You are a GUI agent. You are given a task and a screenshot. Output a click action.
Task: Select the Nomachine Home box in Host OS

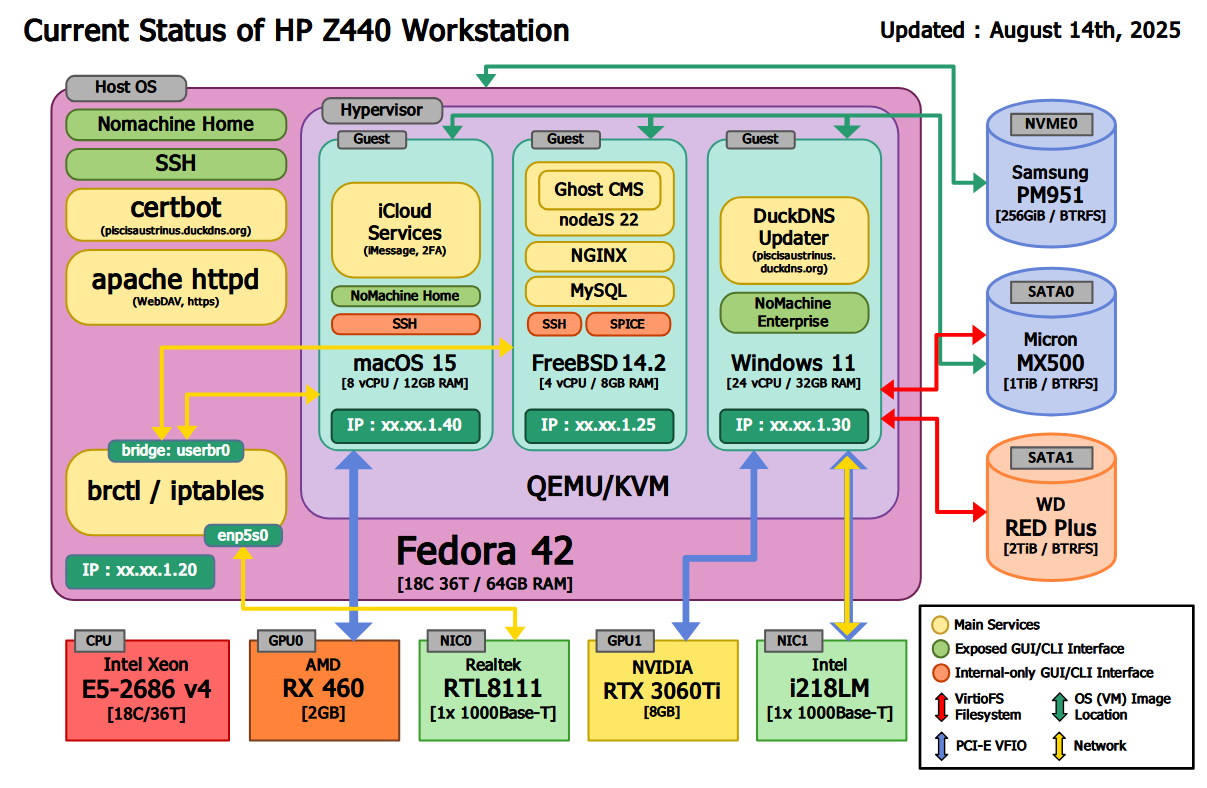click(176, 125)
